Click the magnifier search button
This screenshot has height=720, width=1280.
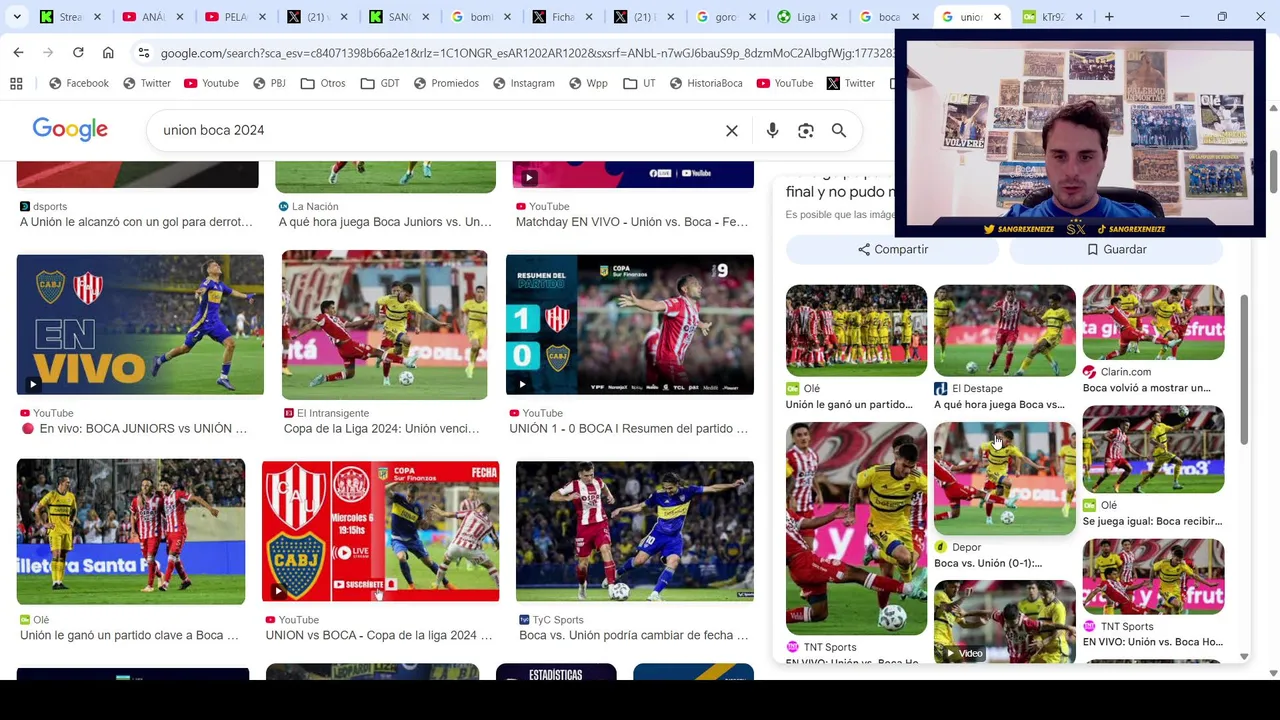point(839,131)
